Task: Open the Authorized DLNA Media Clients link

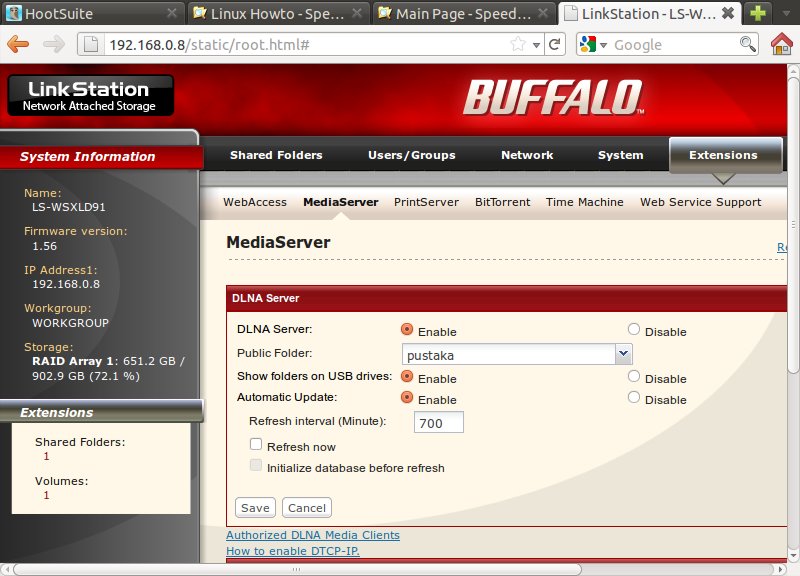Action: click(313, 535)
